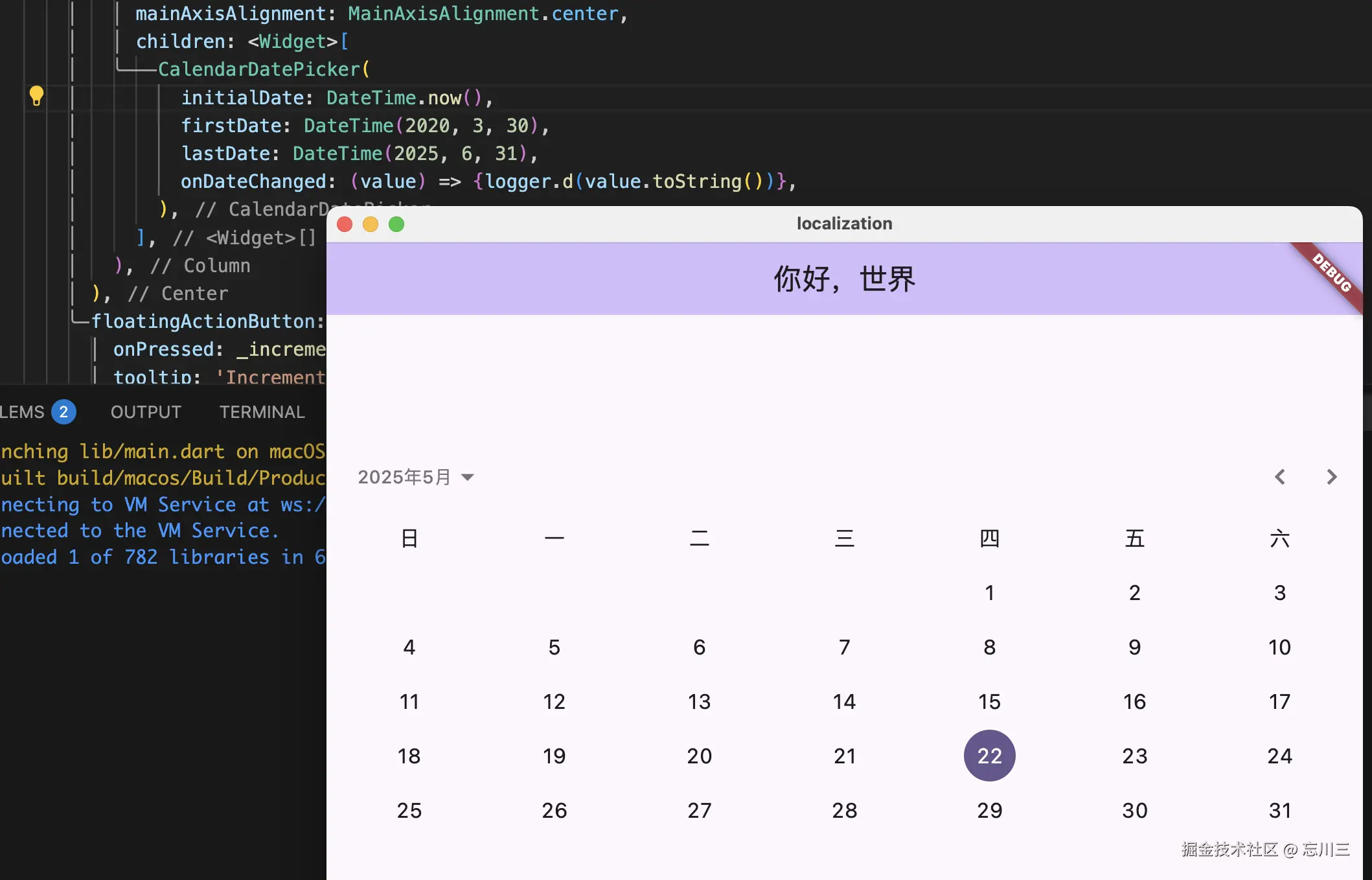The height and width of the screenshot is (880, 1372).
Task: Select the highlighted date 22
Action: (x=989, y=756)
